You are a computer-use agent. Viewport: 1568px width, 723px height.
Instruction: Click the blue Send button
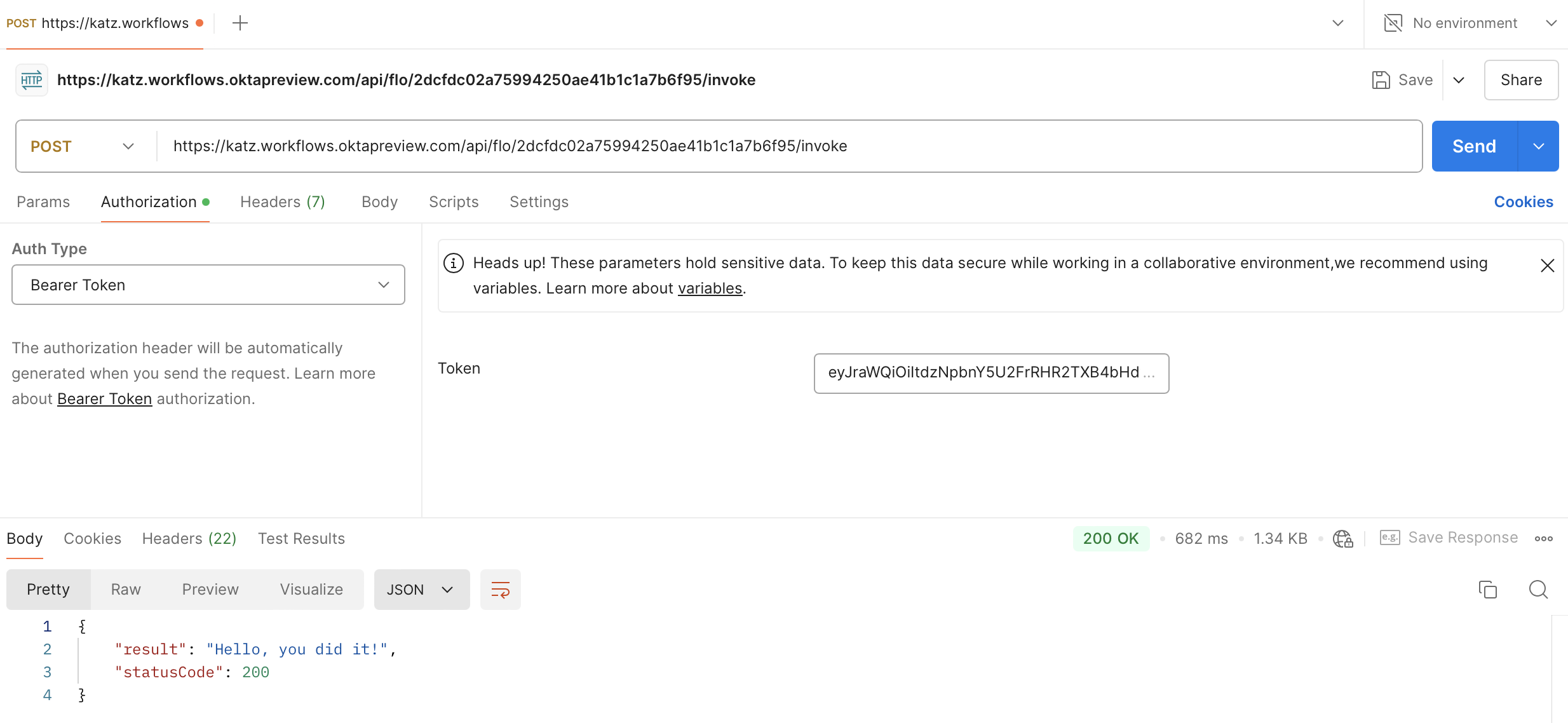point(1473,146)
